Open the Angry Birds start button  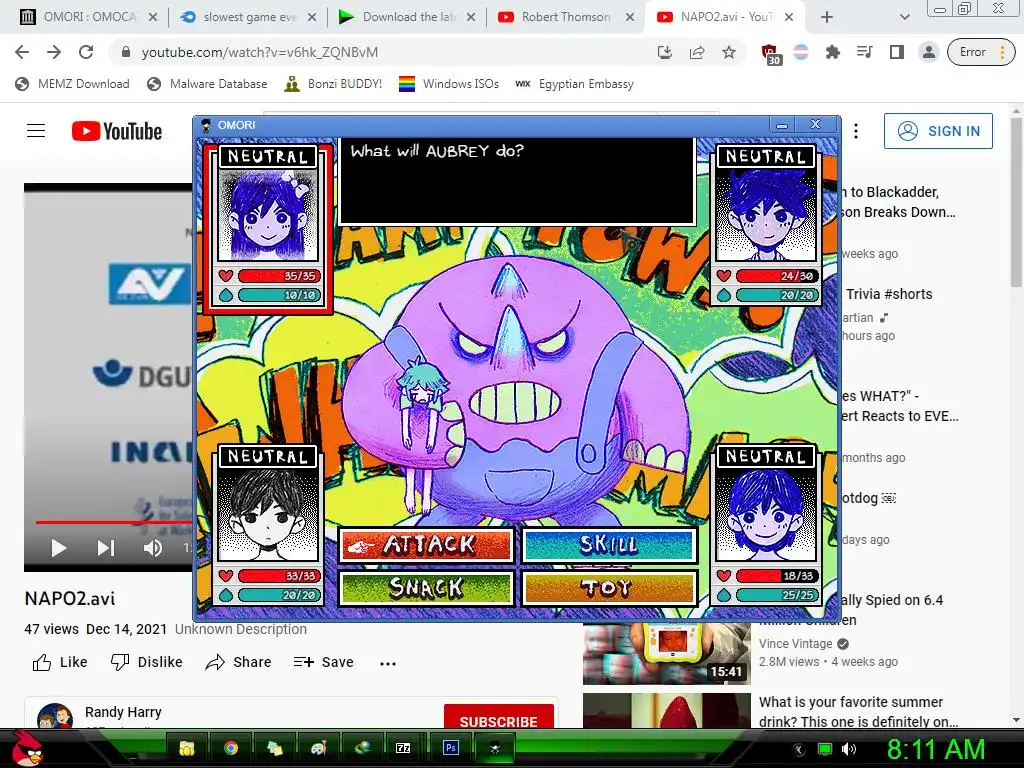click(x=27, y=748)
